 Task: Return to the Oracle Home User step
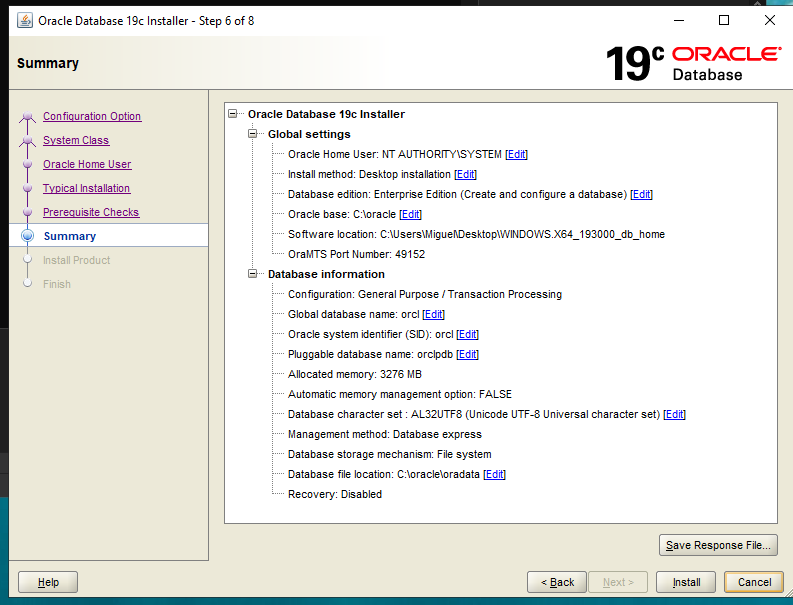tap(87, 164)
